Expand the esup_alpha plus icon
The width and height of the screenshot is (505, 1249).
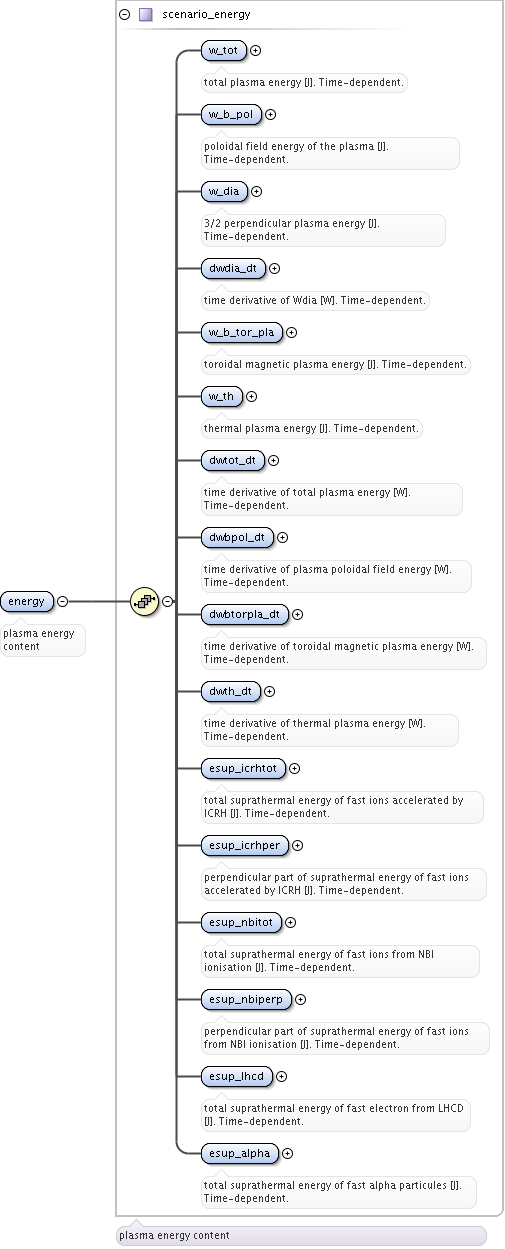287,1153
